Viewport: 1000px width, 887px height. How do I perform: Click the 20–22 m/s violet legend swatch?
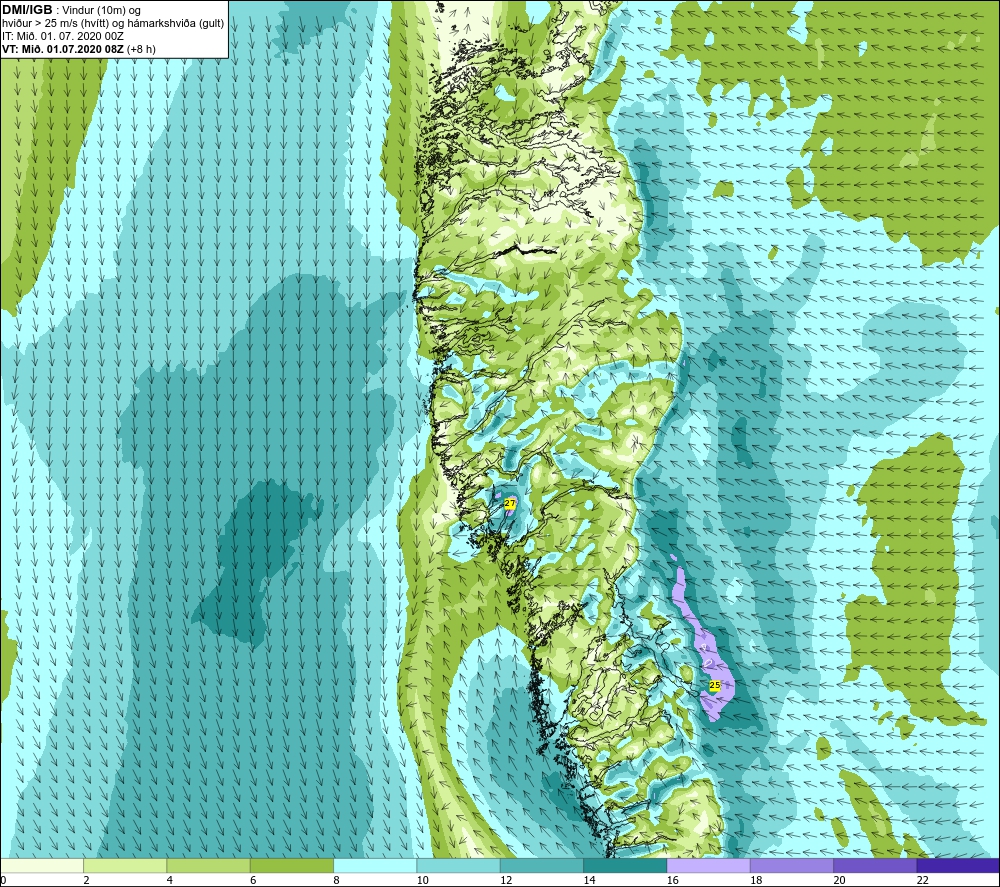pyautogui.click(x=874, y=865)
